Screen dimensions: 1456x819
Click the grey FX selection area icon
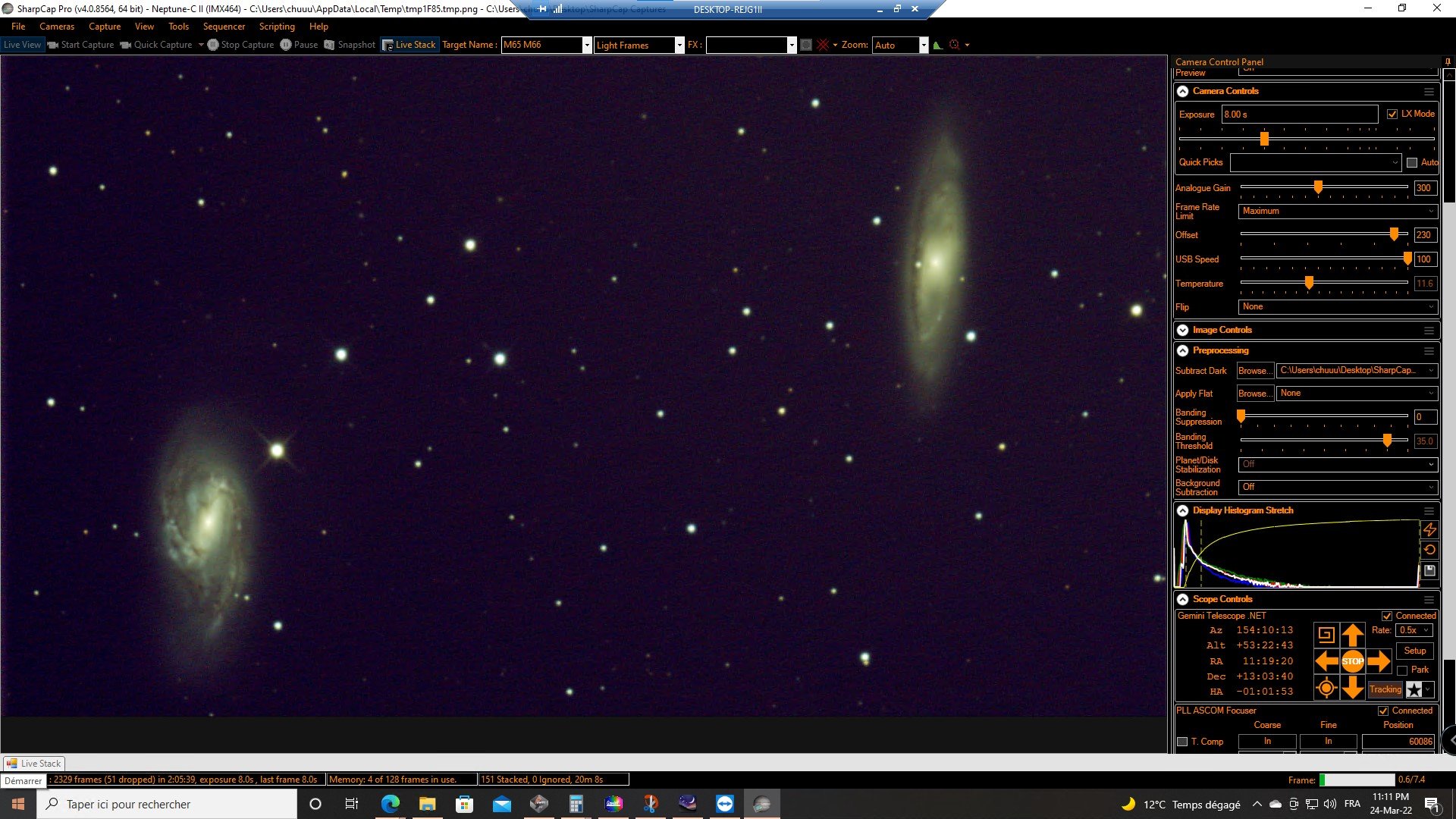[x=806, y=45]
